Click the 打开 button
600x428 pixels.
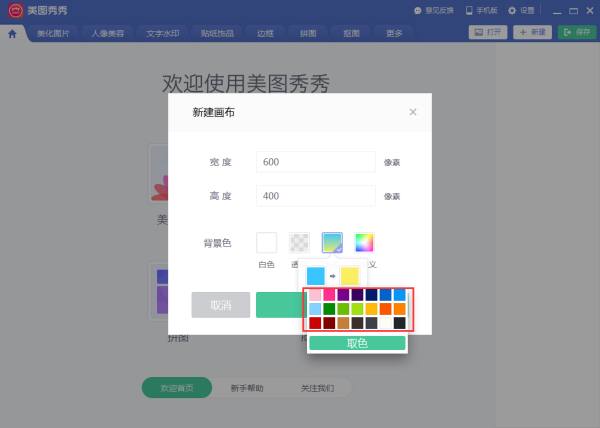pos(488,32)
